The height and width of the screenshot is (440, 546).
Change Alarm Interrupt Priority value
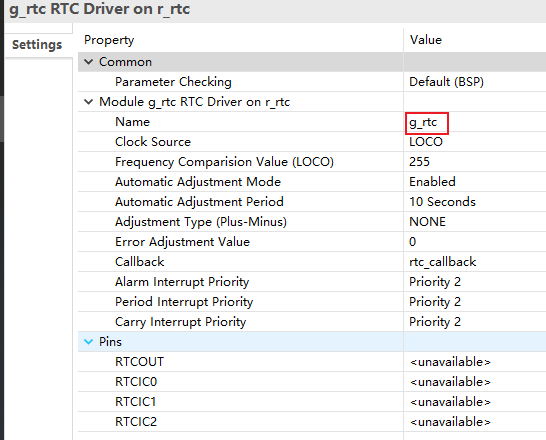tap(475, 282)
